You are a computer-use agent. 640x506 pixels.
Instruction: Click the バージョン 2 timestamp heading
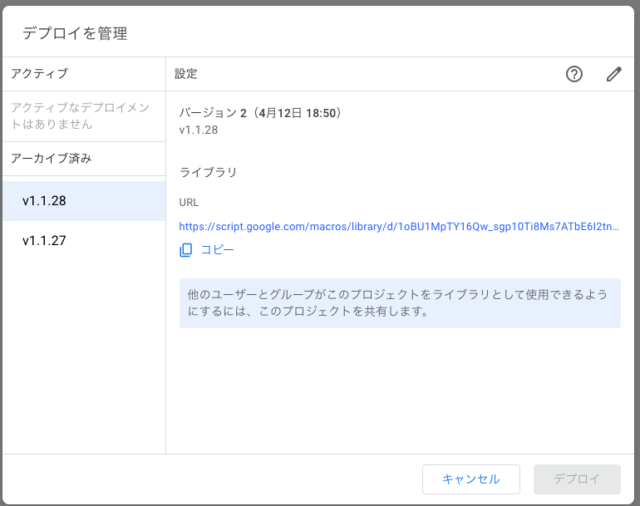260,113
